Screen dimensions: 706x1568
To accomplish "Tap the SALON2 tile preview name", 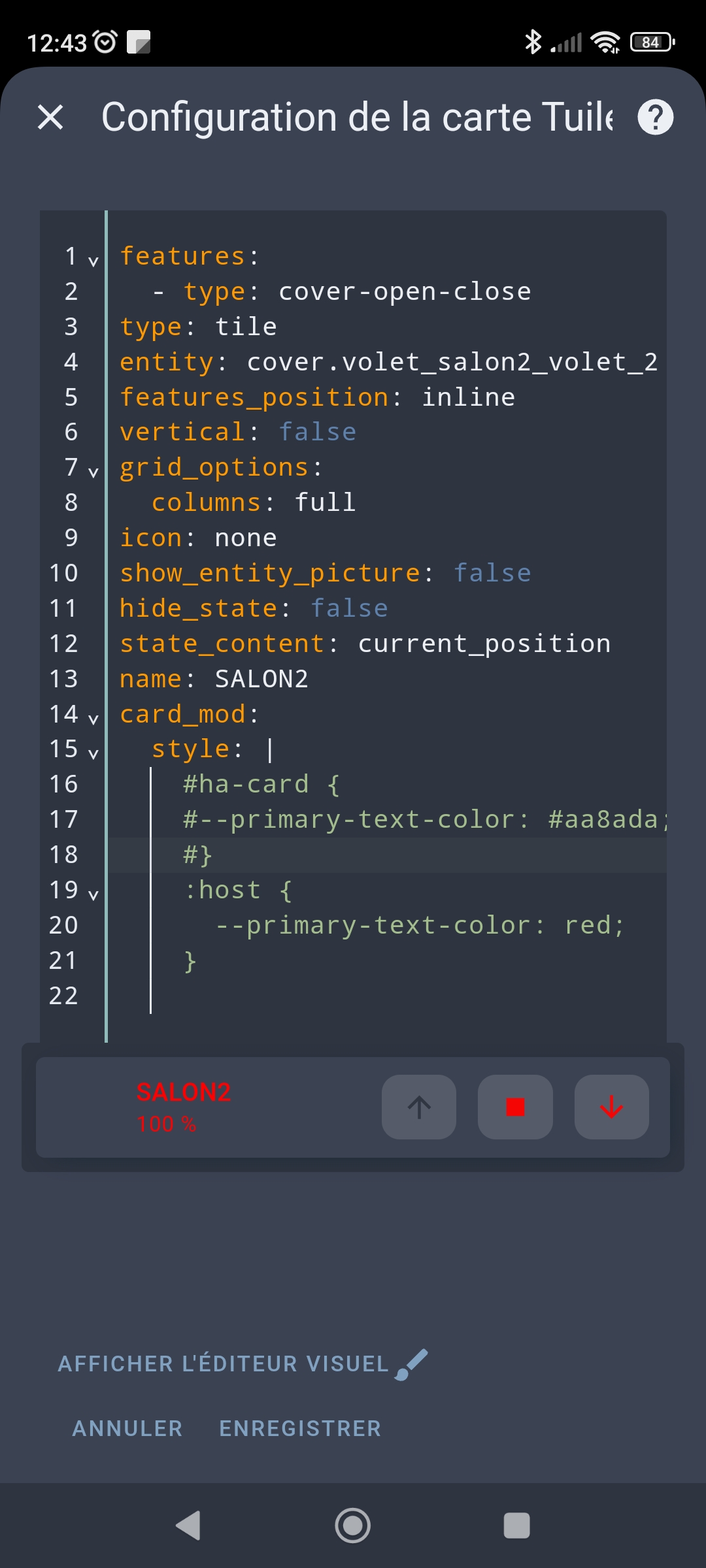I will pyautogui.click(x=184, y=1092).
